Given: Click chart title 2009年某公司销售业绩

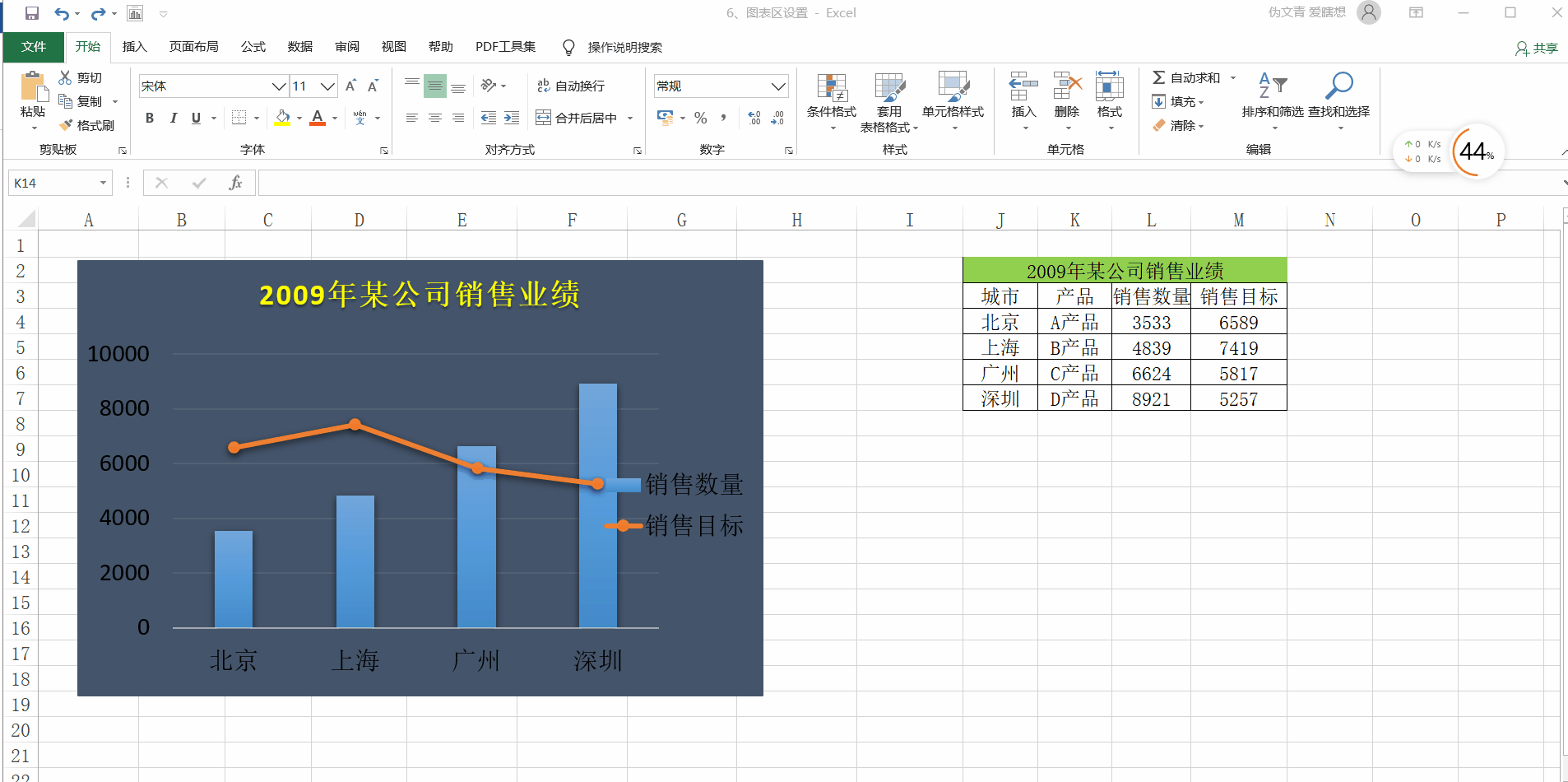Looking at the screenshot, I should 420,295.
